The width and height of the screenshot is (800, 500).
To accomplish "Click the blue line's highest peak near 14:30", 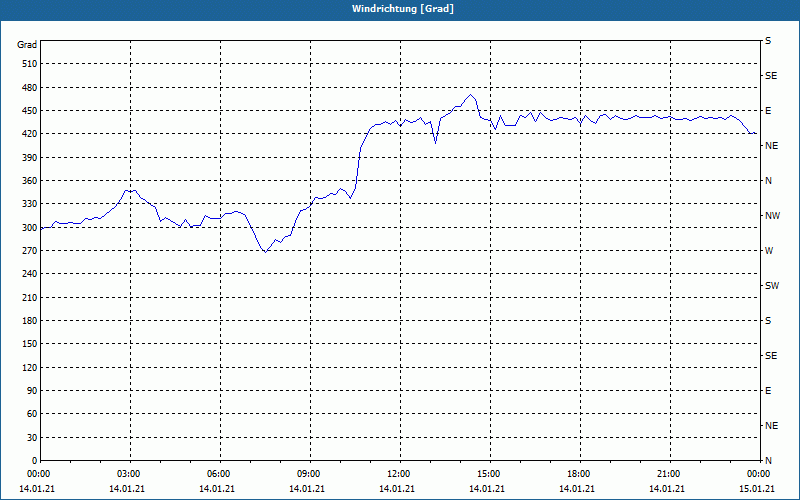I will [x=470, y=95].
